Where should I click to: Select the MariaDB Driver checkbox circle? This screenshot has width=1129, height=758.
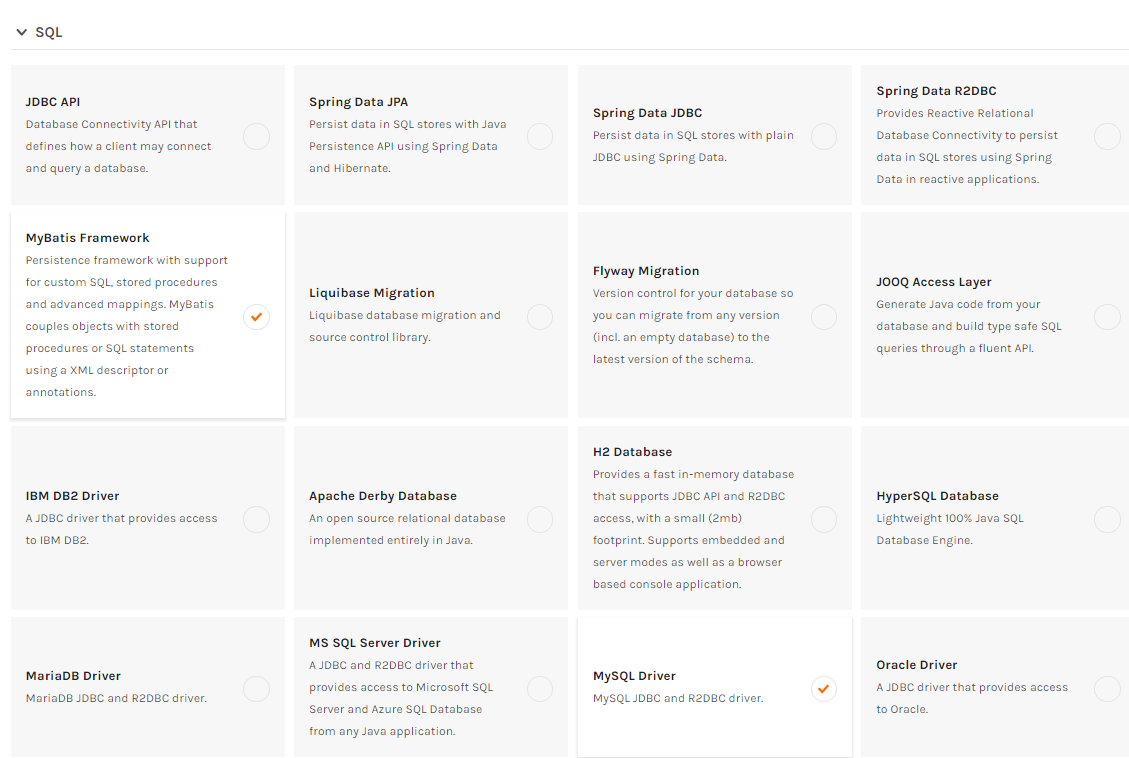click(x=256, y=689)
